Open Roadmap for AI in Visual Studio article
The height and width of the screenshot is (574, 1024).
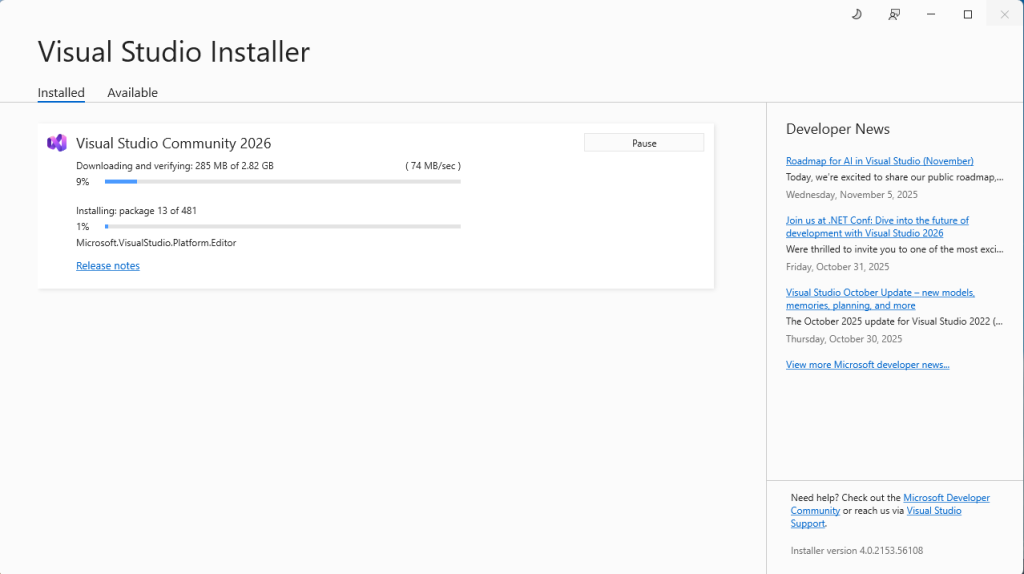879,161
